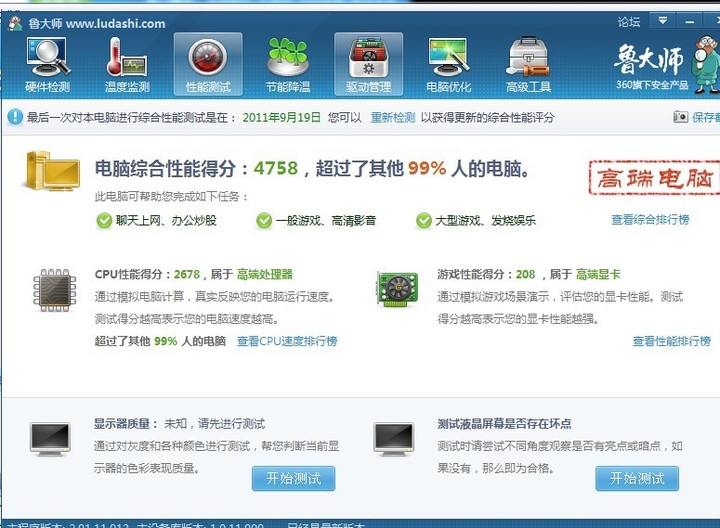This screenshot has height=528, width=720.
Task: Open 查看性能排行榜 performance ranking
Action: pos(672,341)
